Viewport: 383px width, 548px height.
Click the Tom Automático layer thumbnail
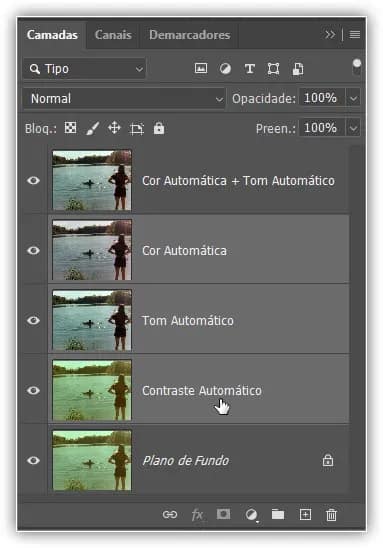click(92, 320)
